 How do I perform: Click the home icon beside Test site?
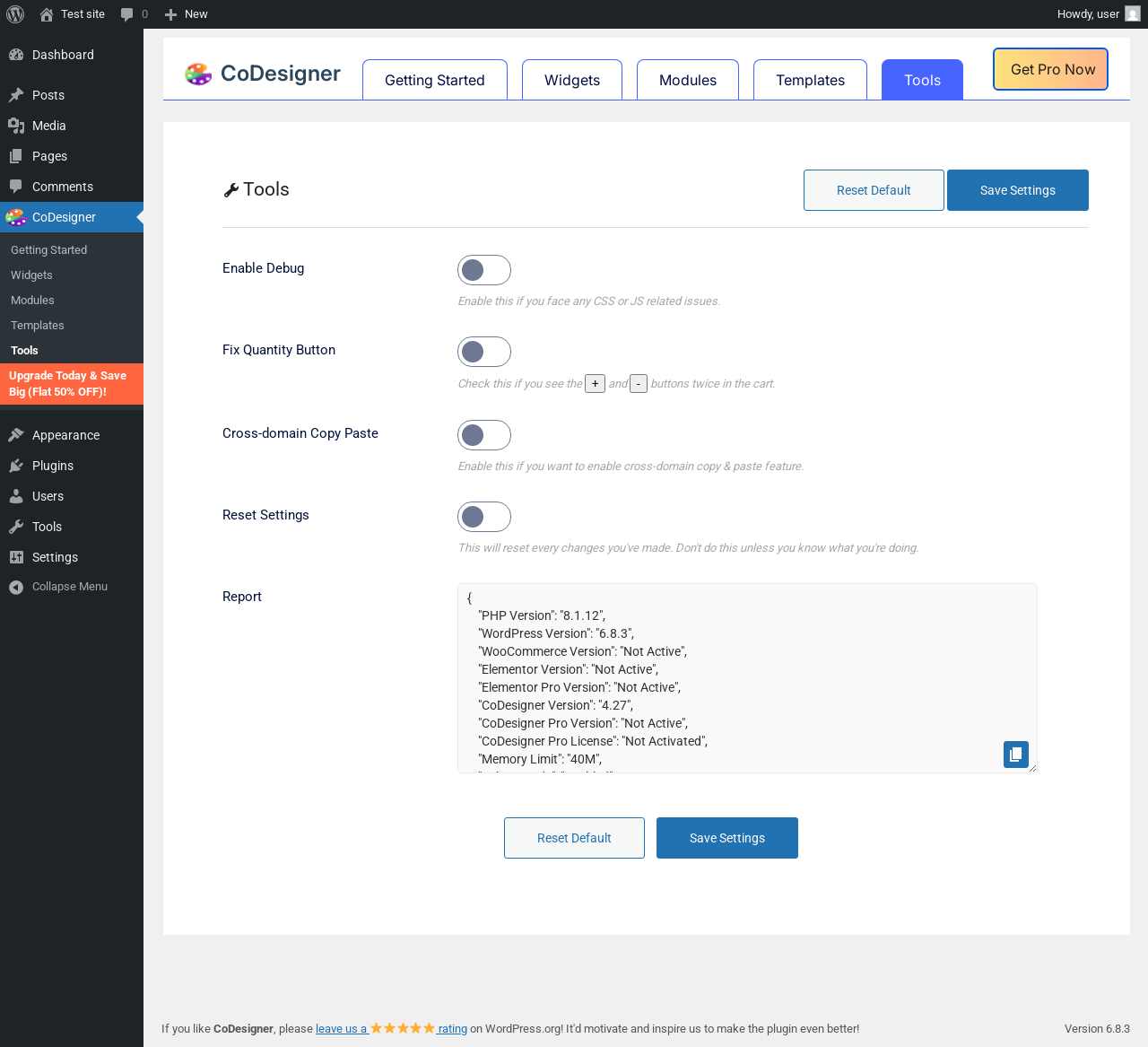[47, 14]
